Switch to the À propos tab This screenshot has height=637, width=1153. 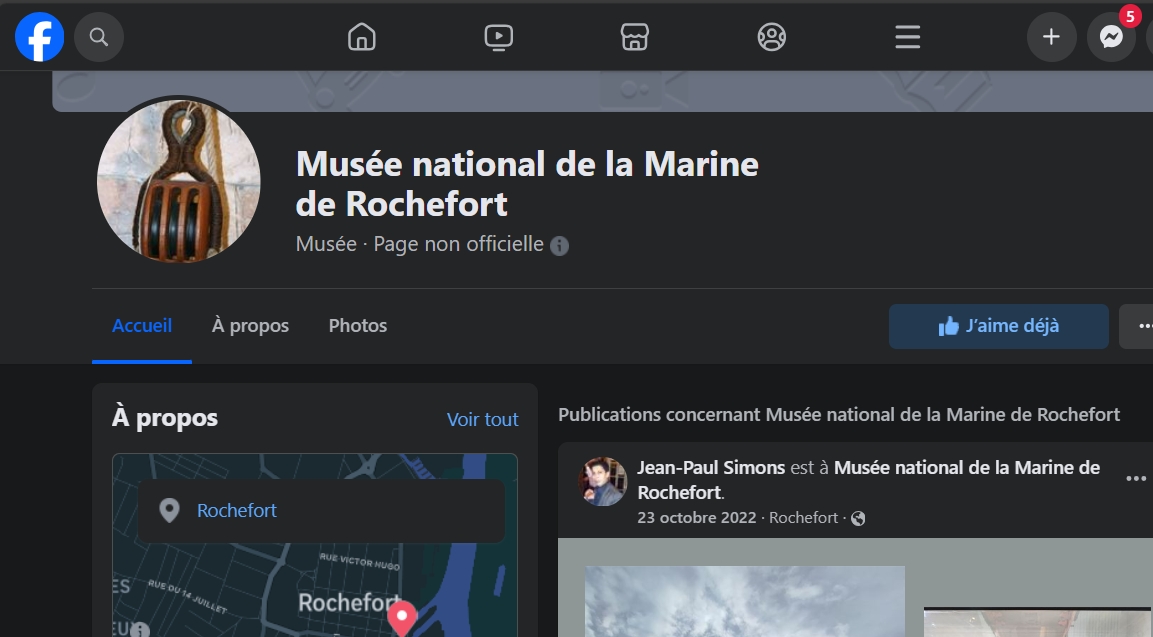[x=250, y=325]
